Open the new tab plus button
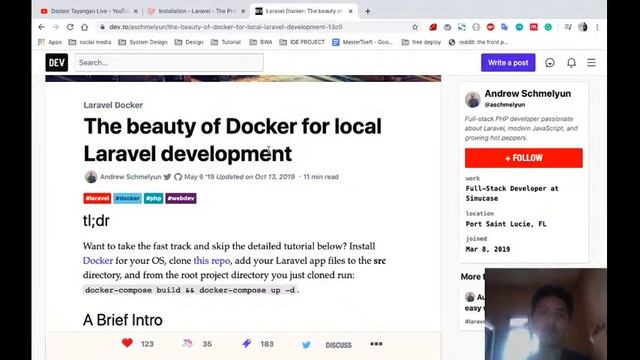 (368, 11)
